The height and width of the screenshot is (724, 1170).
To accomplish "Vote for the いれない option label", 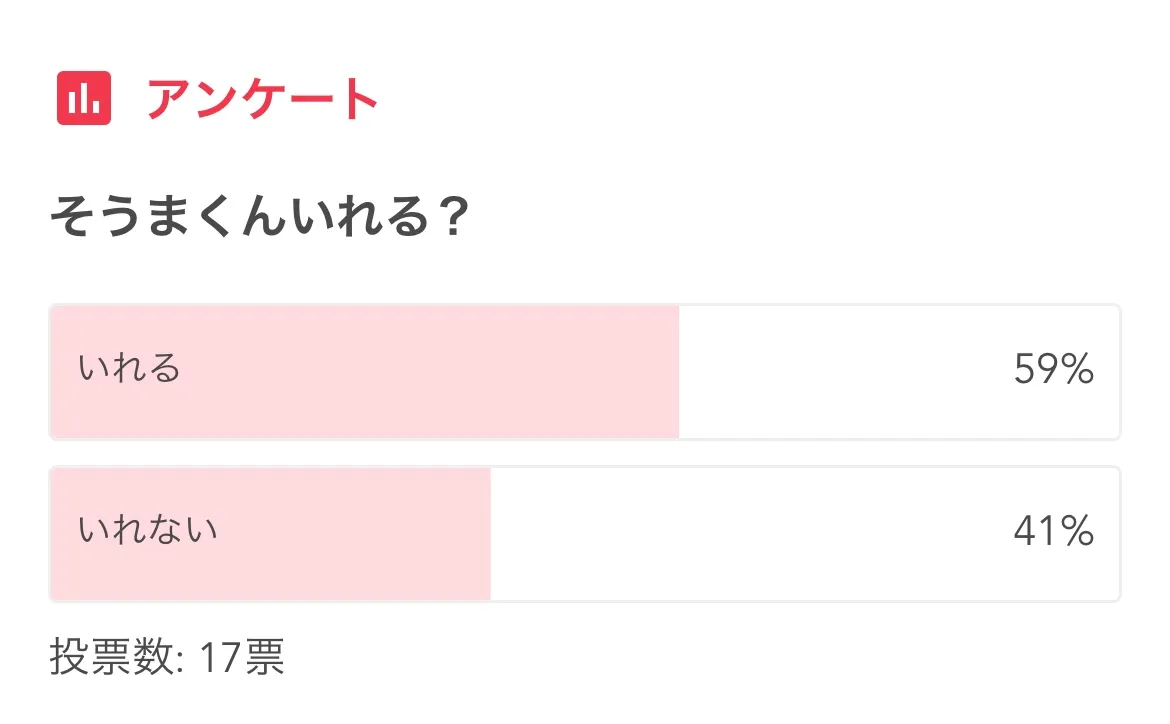I will click(148, 530).
